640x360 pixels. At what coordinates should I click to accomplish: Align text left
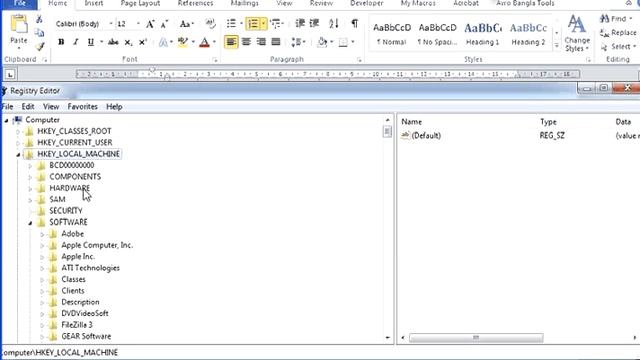pyautogui.click(x=231, y=42)
